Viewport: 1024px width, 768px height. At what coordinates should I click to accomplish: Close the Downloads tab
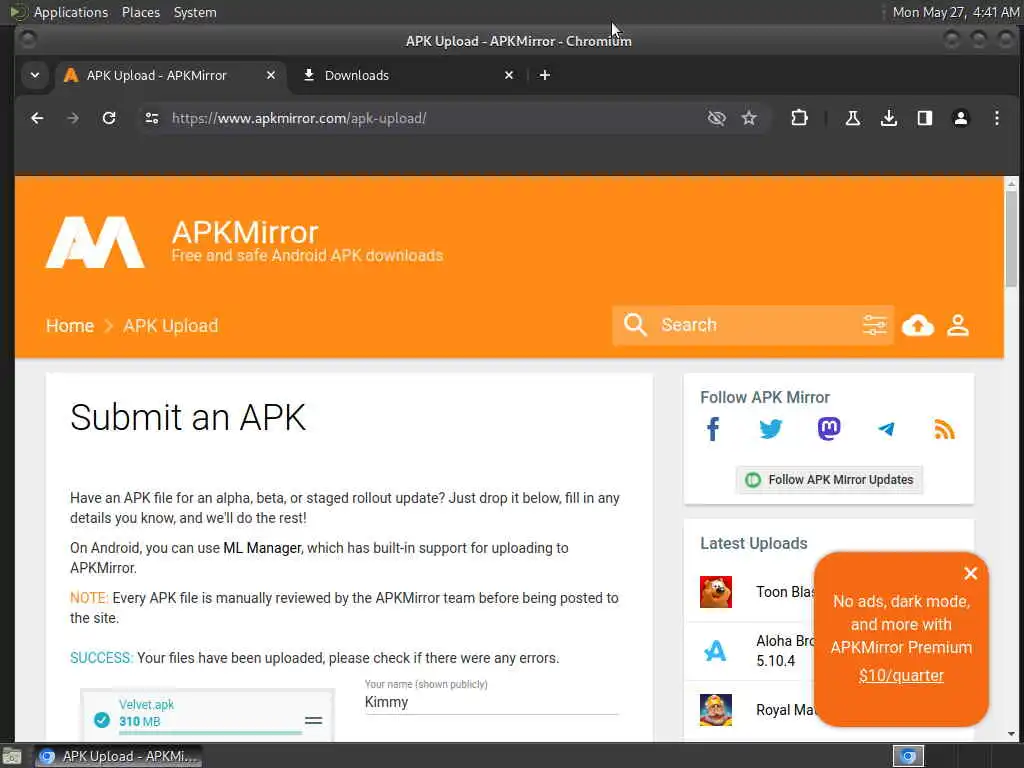[509, 75]
